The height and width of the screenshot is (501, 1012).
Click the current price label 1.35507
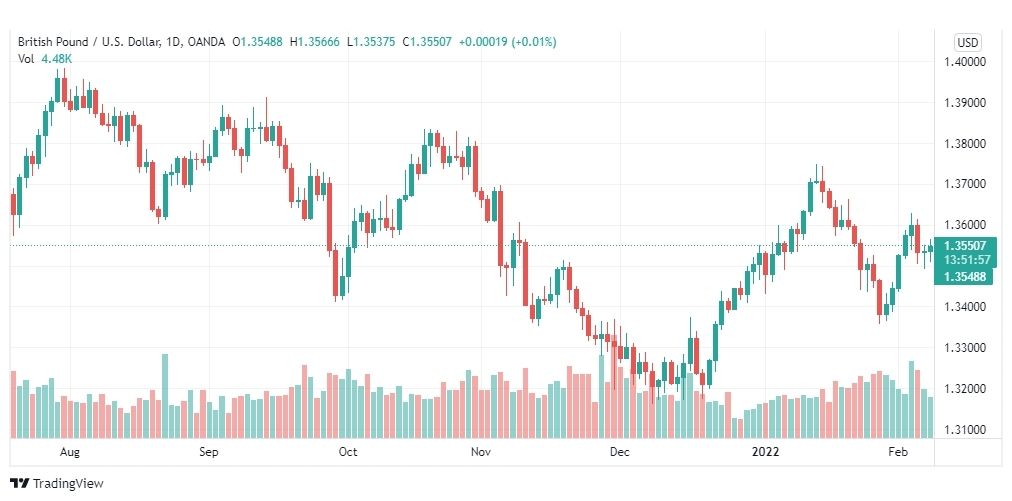pyautogui.click(x=966, y=245)
